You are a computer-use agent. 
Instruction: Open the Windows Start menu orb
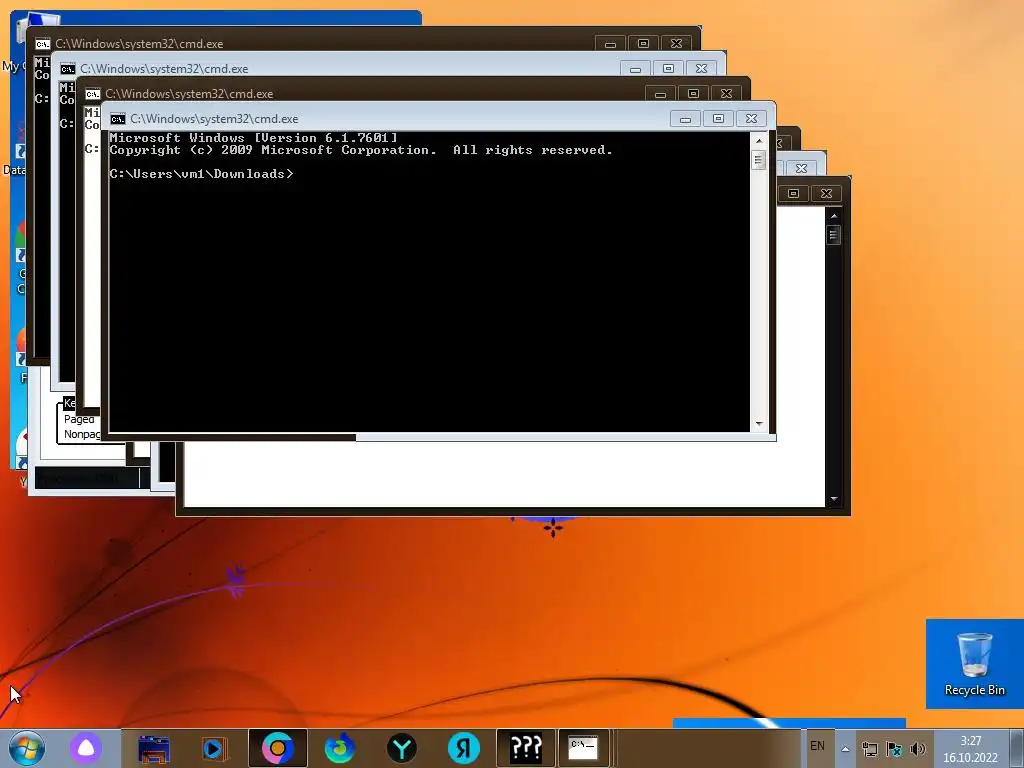26,748
